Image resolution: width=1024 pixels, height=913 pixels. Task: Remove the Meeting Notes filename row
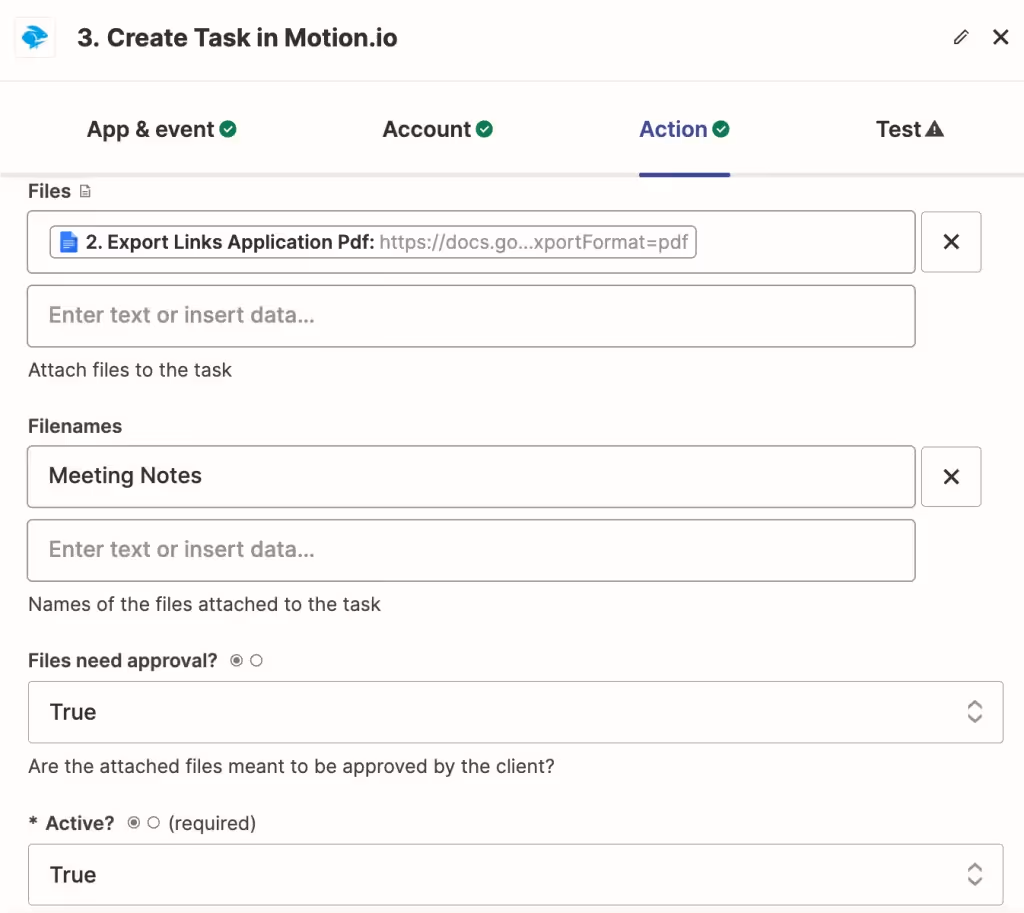coord(951,476)
